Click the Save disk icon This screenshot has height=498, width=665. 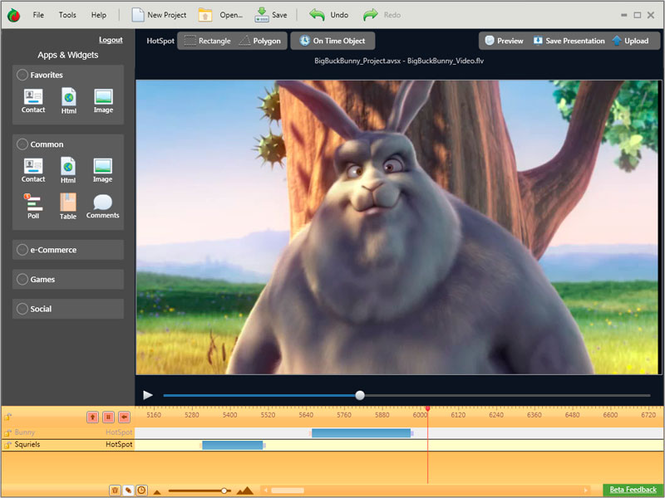pos(262,15)
